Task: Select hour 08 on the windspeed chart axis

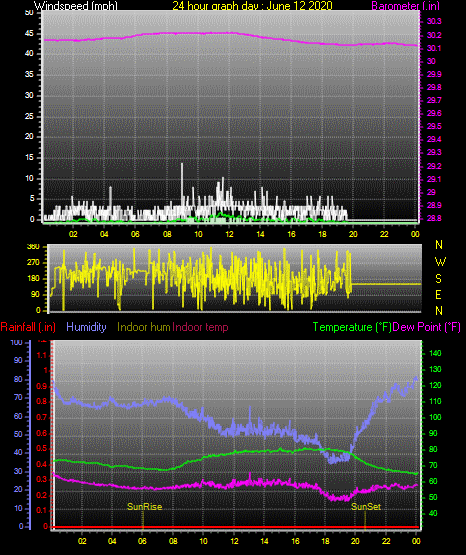Action: point(167,234)
